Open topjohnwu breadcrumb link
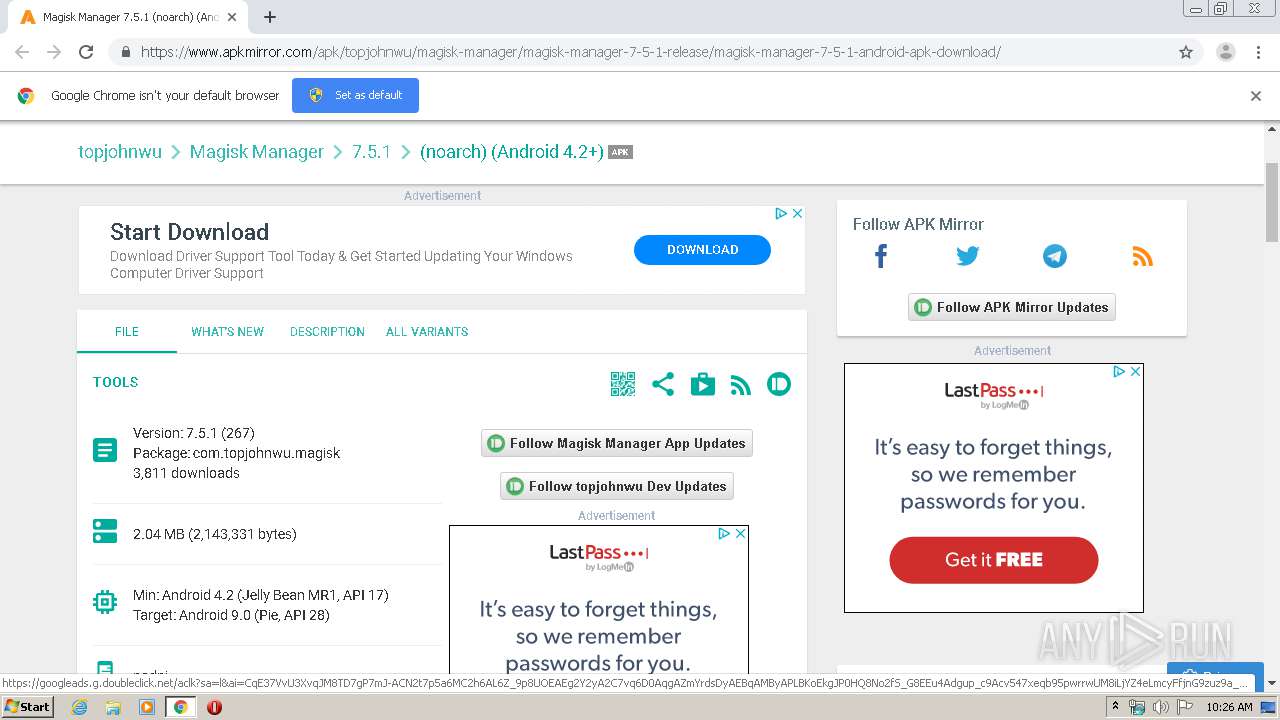The image size is (1280, 720). pos(120,152)
